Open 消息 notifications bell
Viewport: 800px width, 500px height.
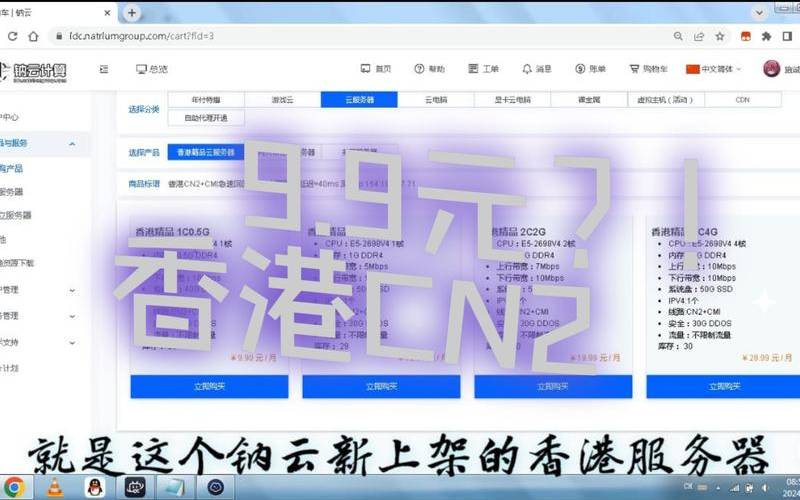[537, 69]
